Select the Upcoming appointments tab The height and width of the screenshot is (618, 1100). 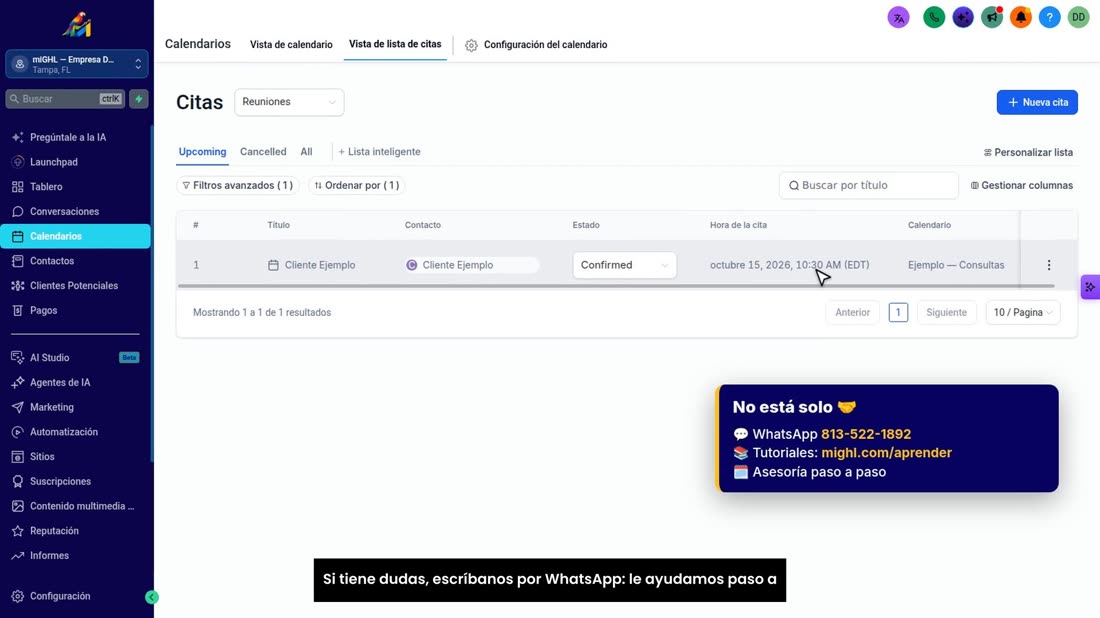[x=202, y=152]
